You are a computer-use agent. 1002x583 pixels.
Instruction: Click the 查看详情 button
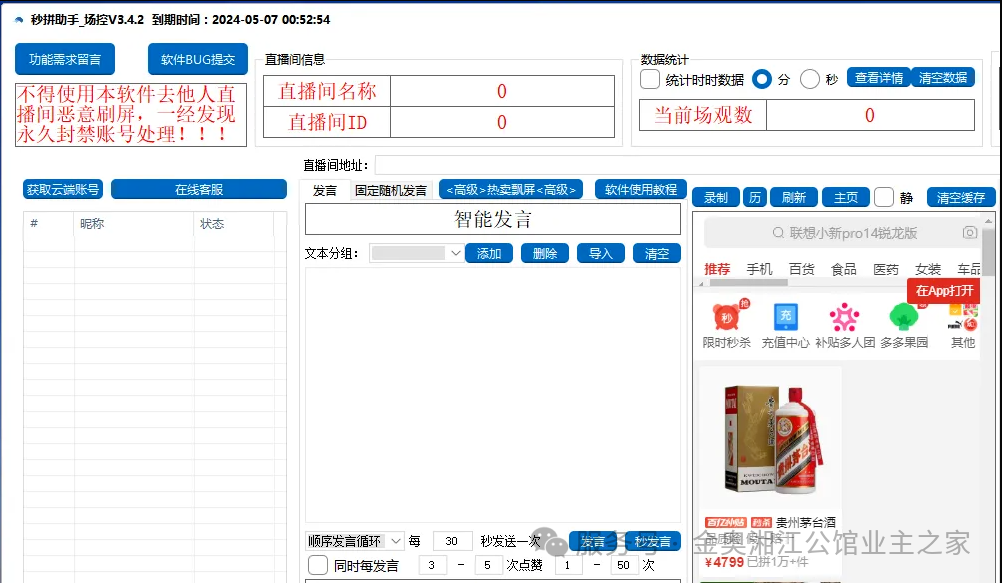coord(878,79)
